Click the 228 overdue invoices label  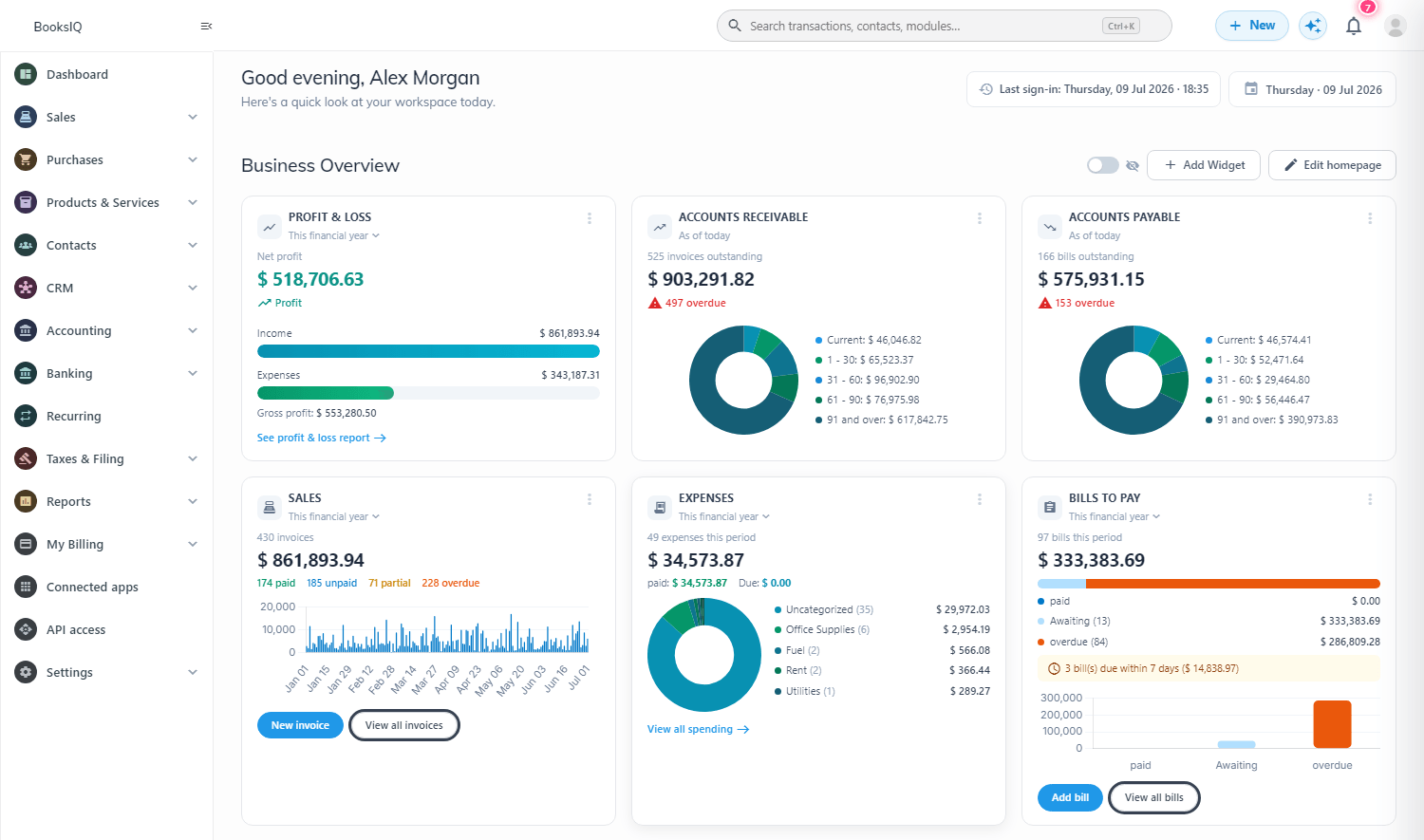tap(451, 583)
